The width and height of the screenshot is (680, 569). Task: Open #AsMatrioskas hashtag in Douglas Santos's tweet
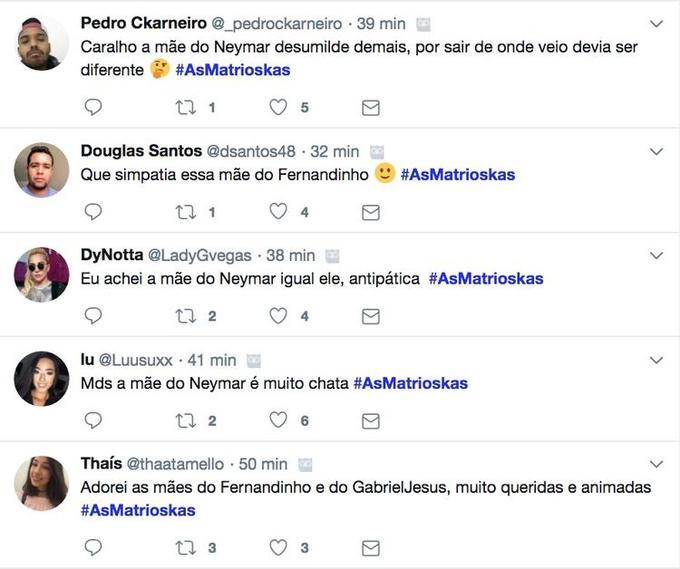click(x=458, y=175)
